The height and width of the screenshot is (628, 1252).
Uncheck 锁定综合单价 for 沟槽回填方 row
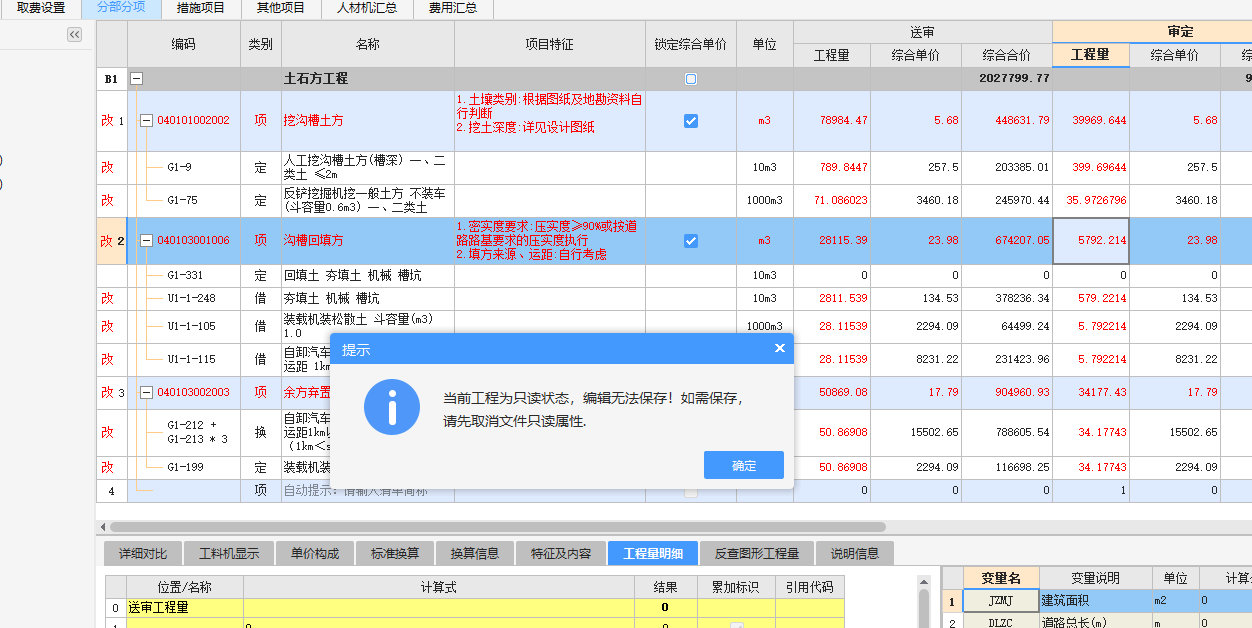pos(691,241)
